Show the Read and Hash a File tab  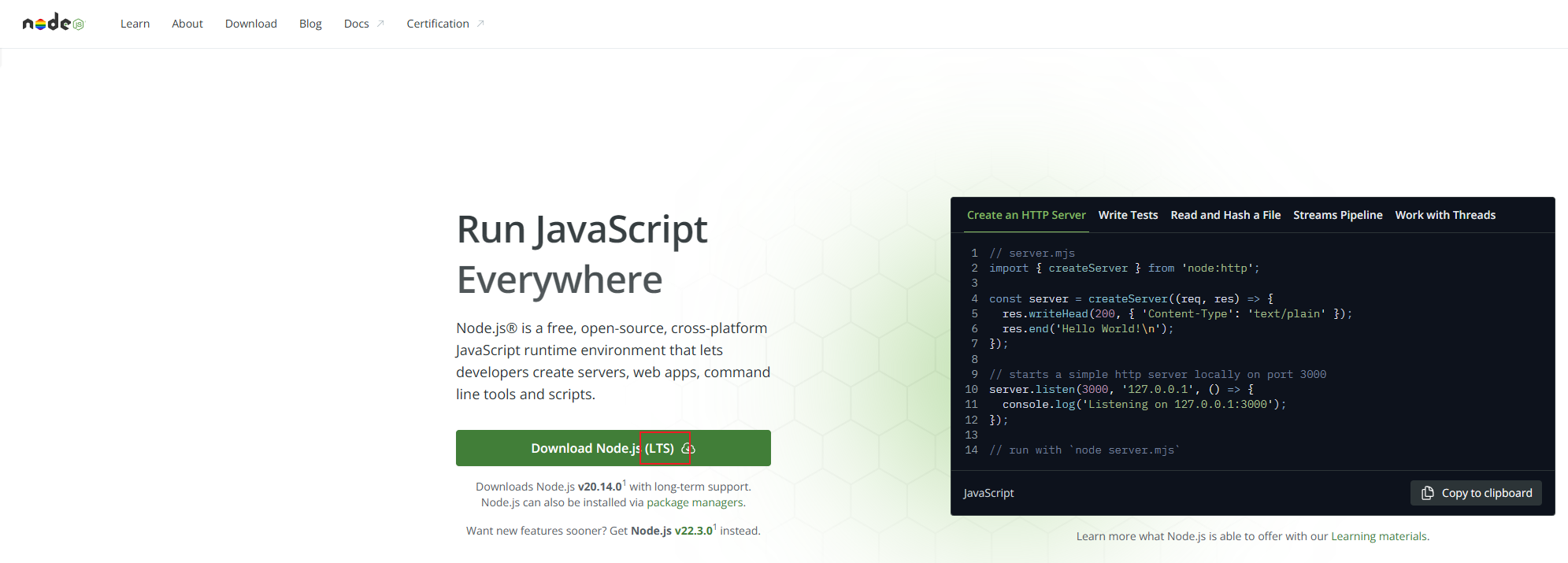[x=1225, y=215]
